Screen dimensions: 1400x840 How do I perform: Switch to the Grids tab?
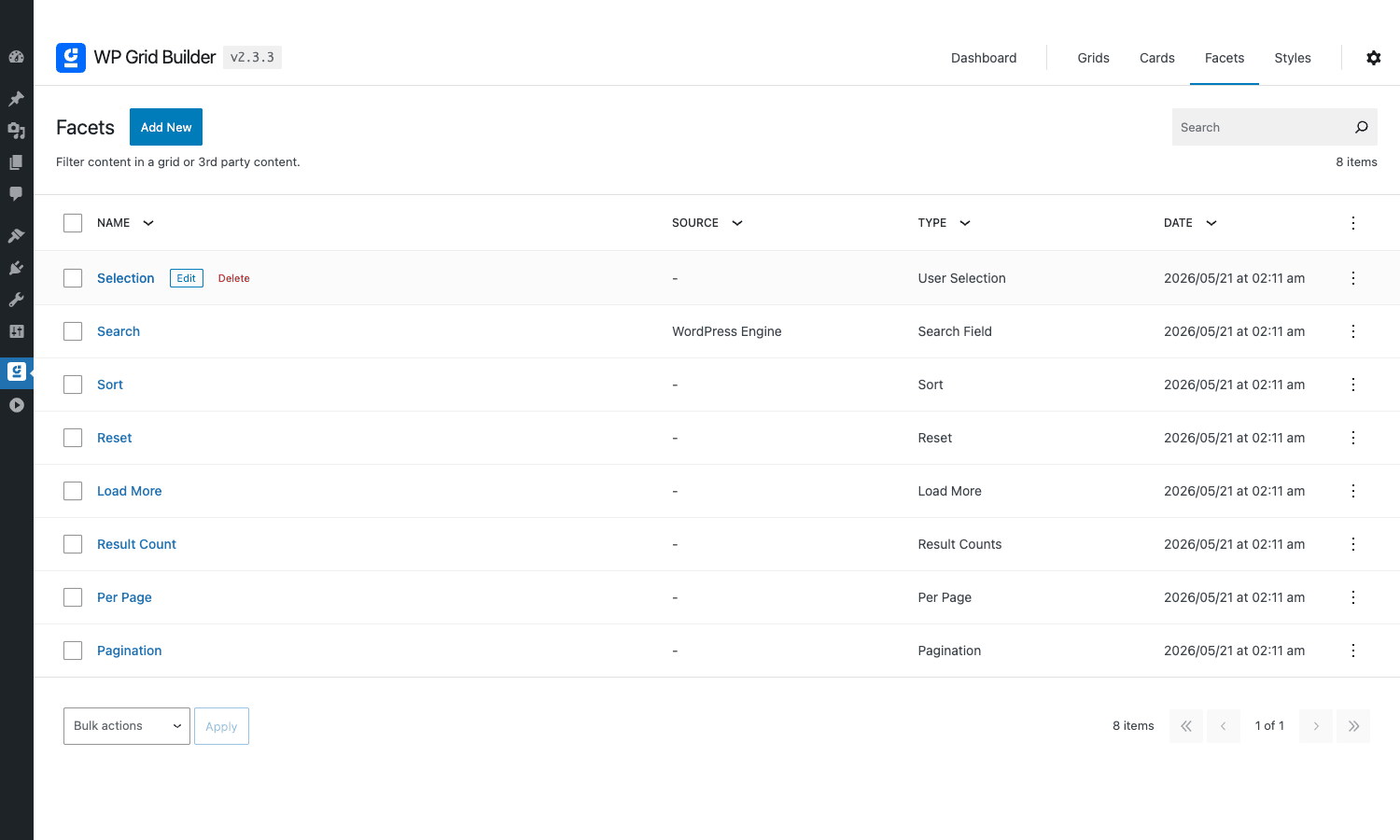[1093, 58]
